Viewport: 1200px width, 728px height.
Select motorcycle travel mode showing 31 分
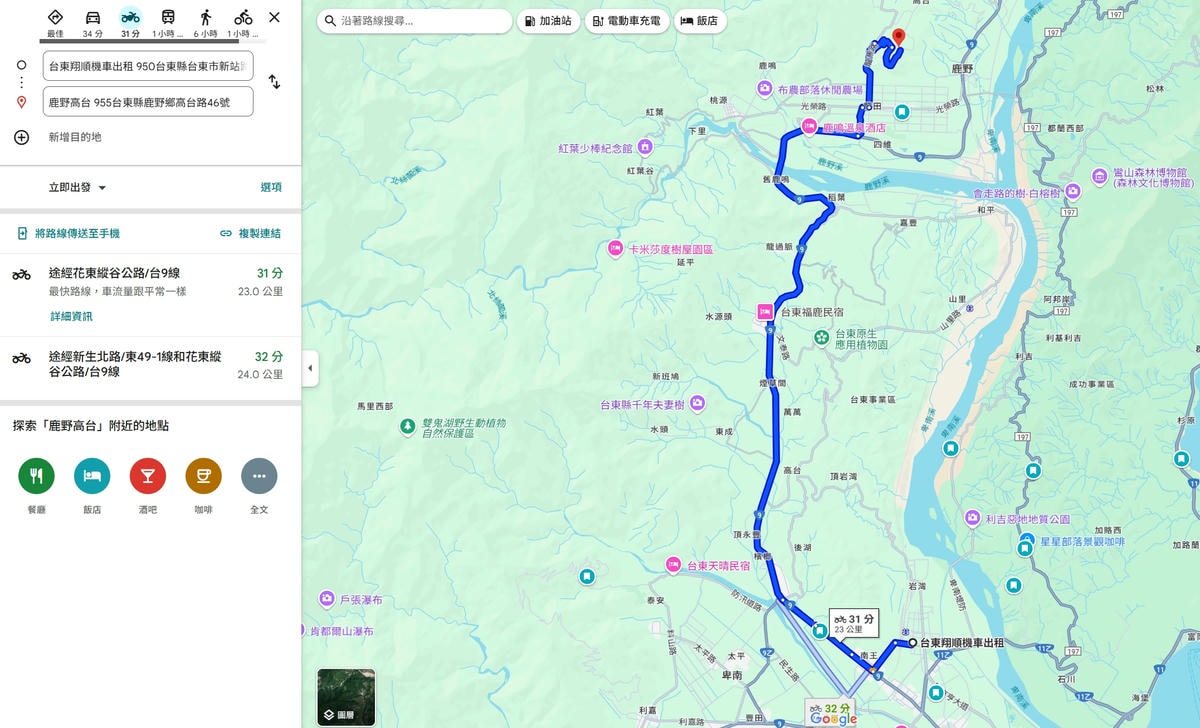(x=130, y=22)
